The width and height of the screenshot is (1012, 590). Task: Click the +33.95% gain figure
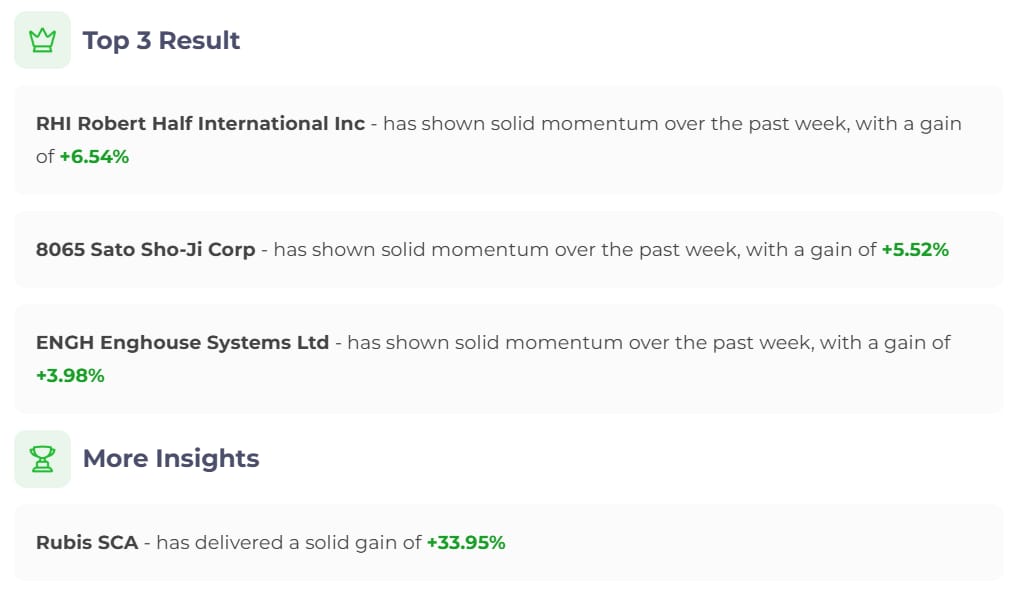[x=466, y=543]
